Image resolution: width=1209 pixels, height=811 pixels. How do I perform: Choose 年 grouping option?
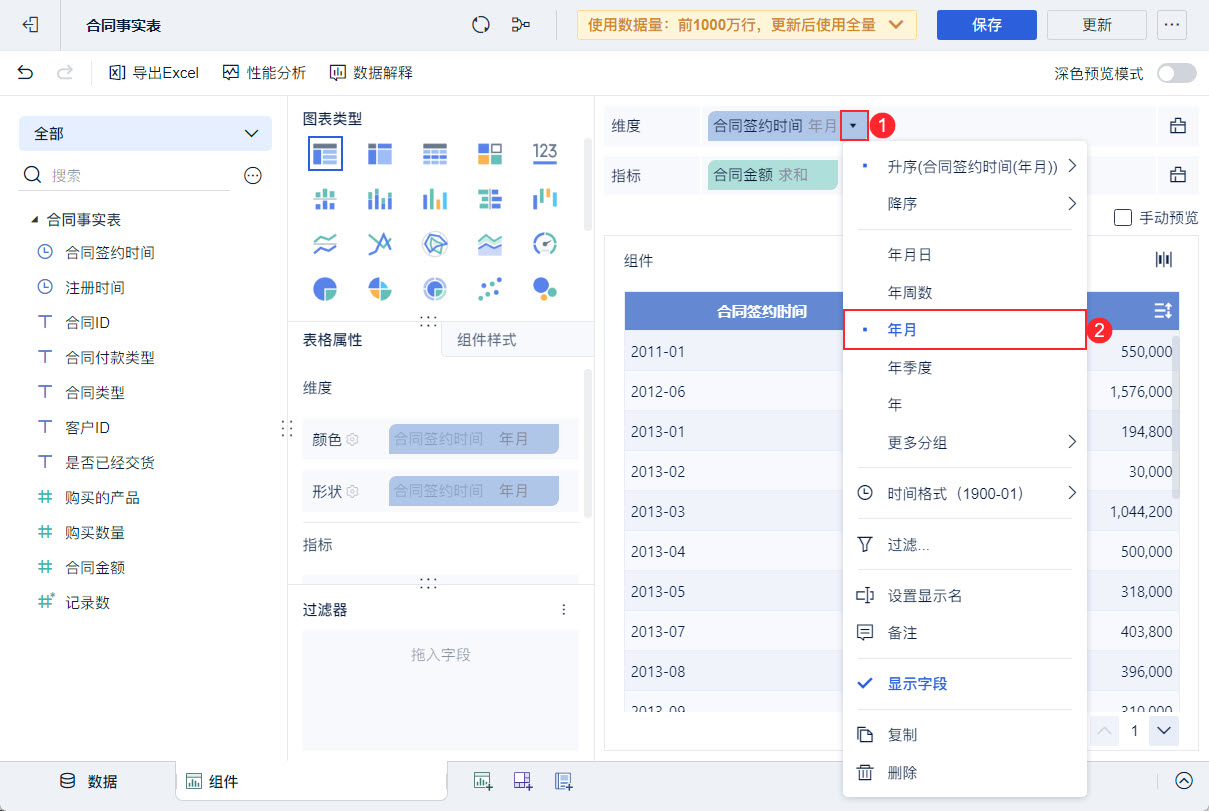pyautogui.click(x=965, y=405)
